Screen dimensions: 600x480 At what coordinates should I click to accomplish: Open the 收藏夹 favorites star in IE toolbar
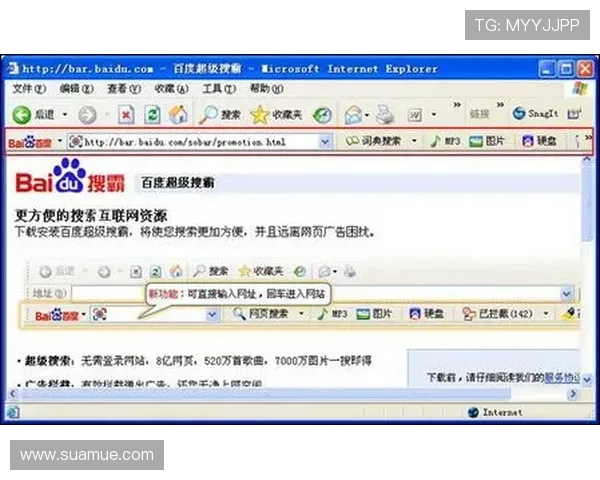[276, 114]
